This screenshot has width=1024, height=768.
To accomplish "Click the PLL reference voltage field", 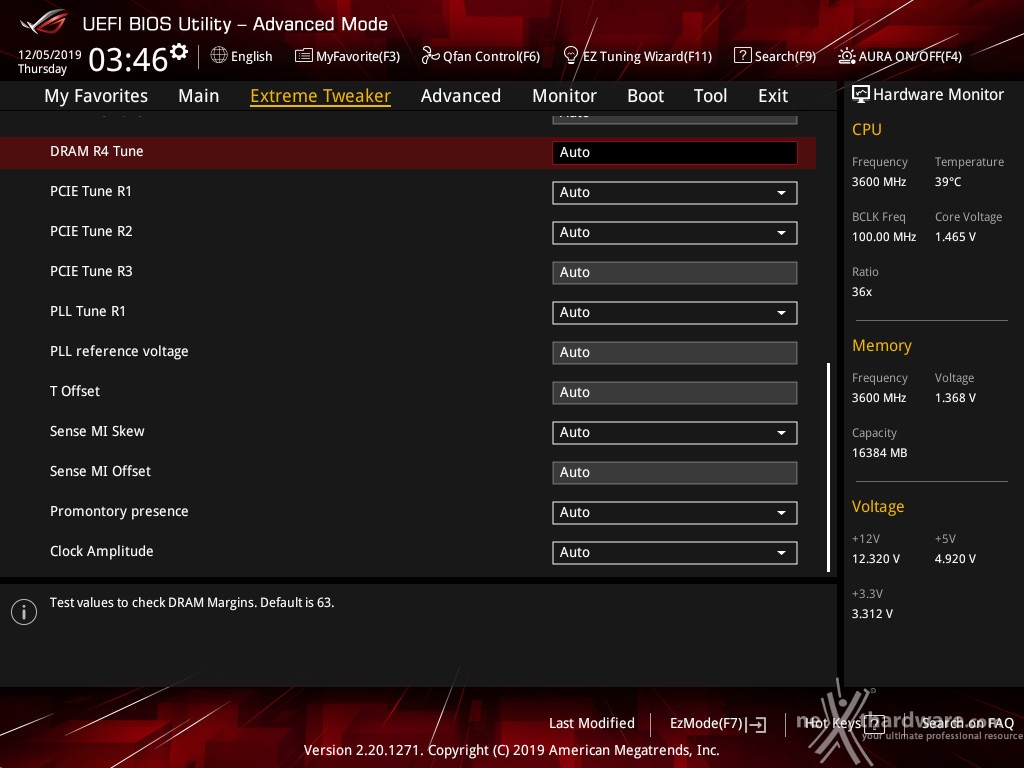I will (675, 353).
